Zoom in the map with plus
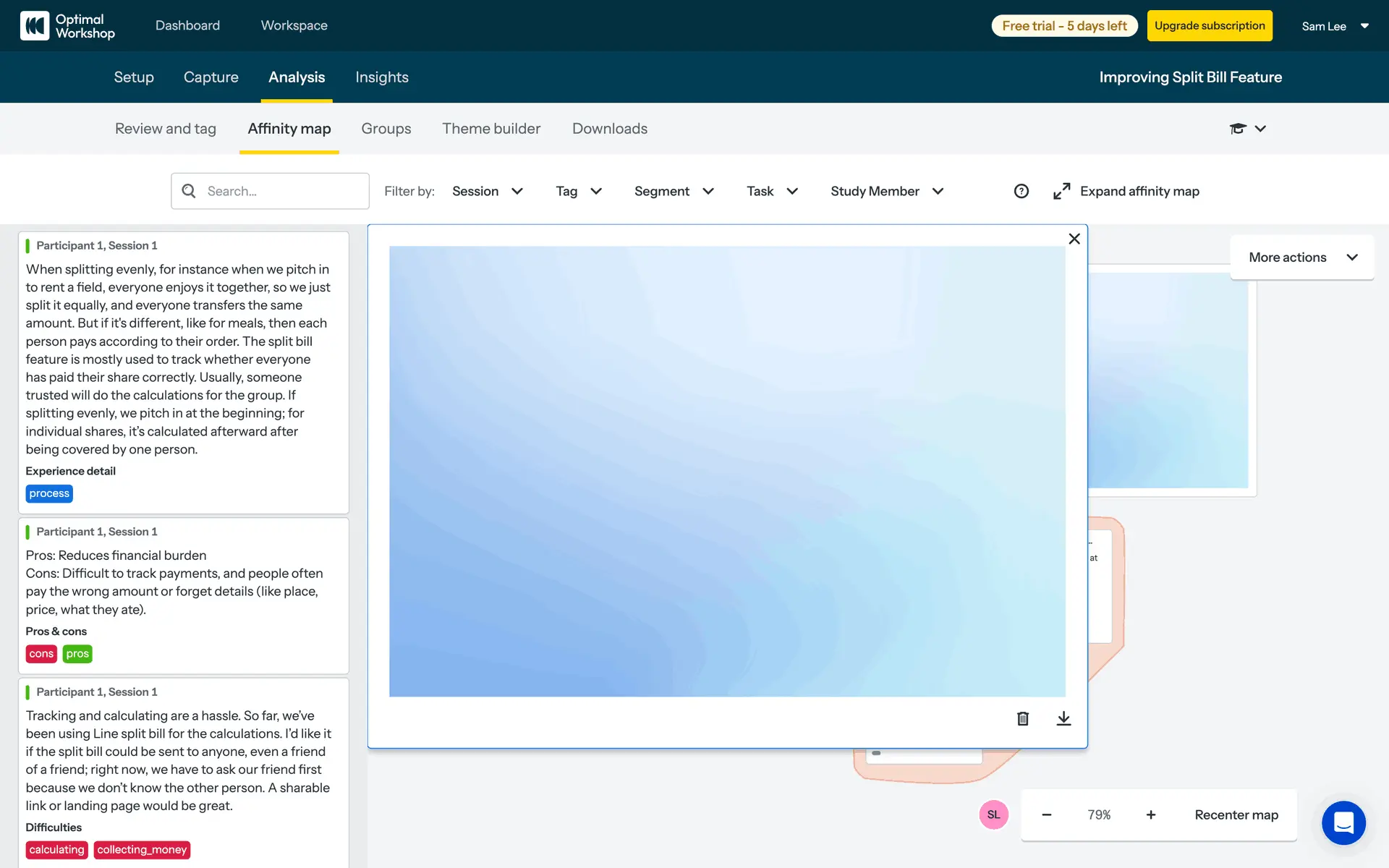 (x=1150, y=814)
